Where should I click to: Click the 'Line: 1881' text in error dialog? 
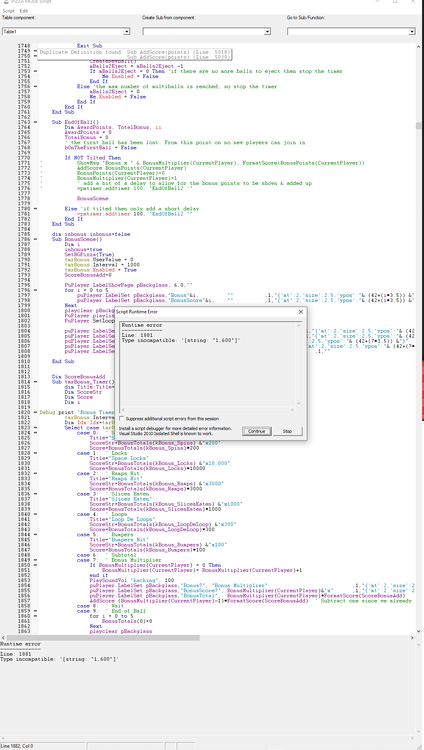(x=135, y=335)
